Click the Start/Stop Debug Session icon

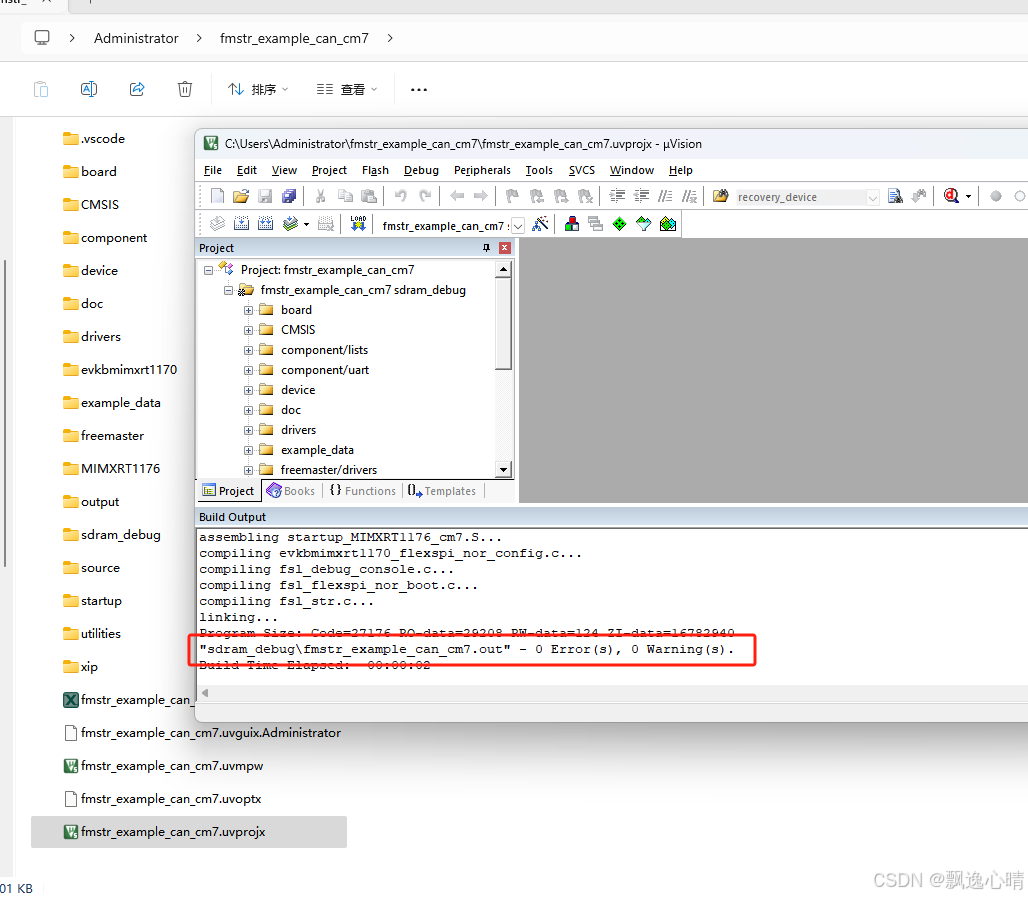tap(951, 196)
